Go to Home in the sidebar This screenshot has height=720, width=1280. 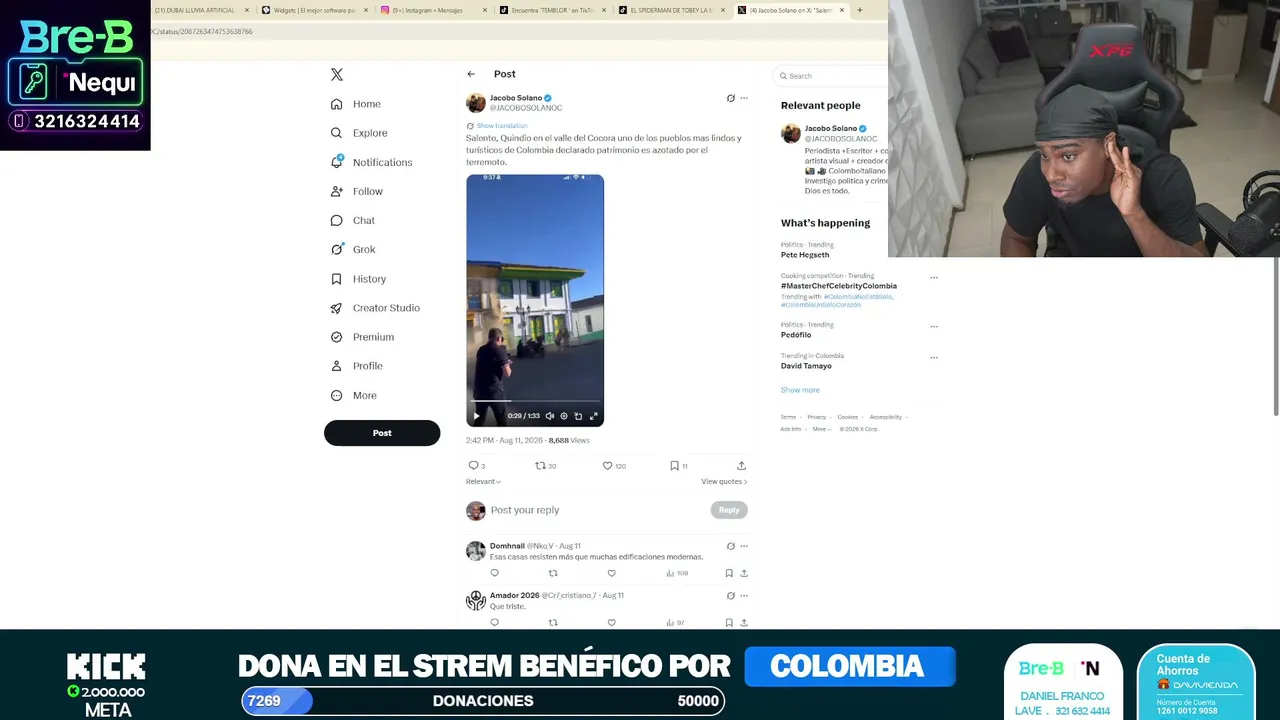(356, 104)
